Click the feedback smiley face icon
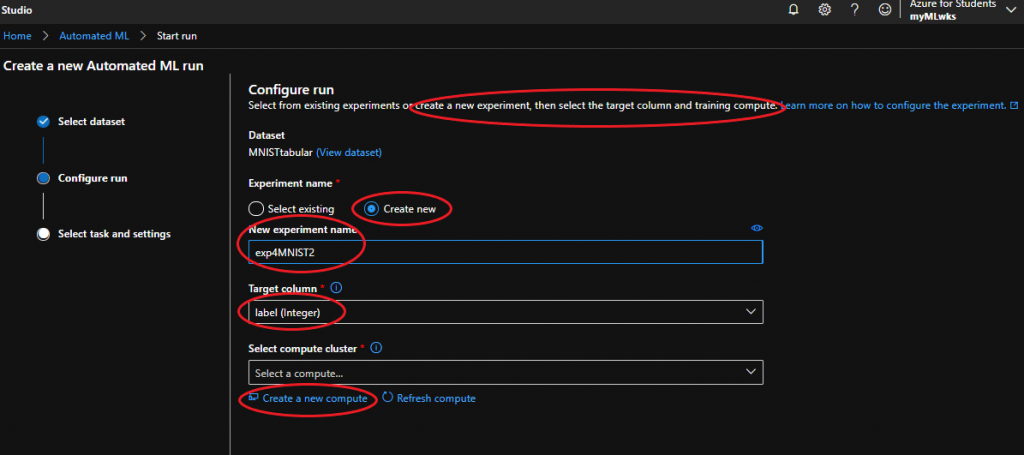Image resolution: width=1024 pixels, height=455 pixels. [x=885, y=10]
